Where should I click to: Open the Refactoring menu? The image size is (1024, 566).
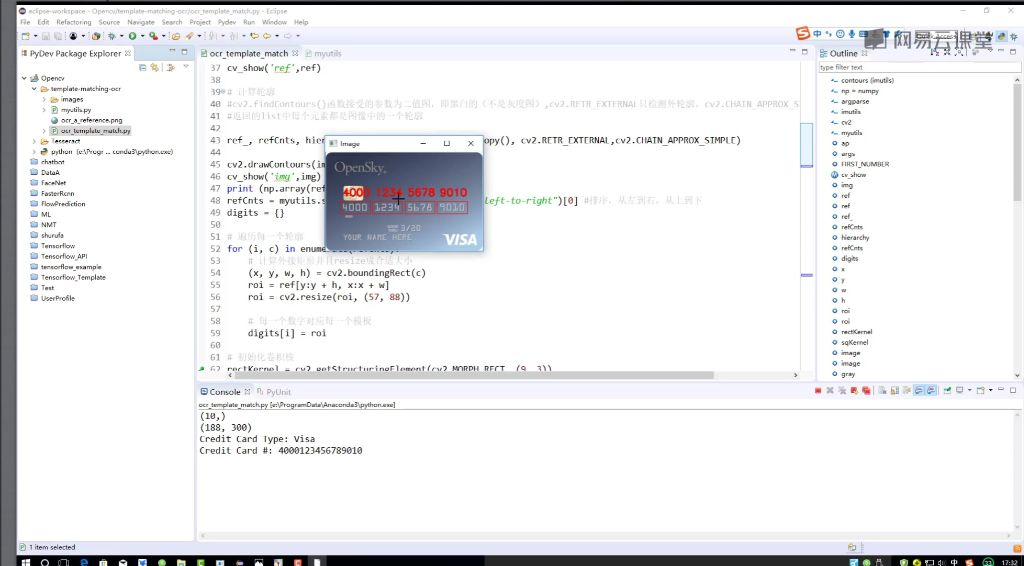pyautogui.click(x=73, y=22)
